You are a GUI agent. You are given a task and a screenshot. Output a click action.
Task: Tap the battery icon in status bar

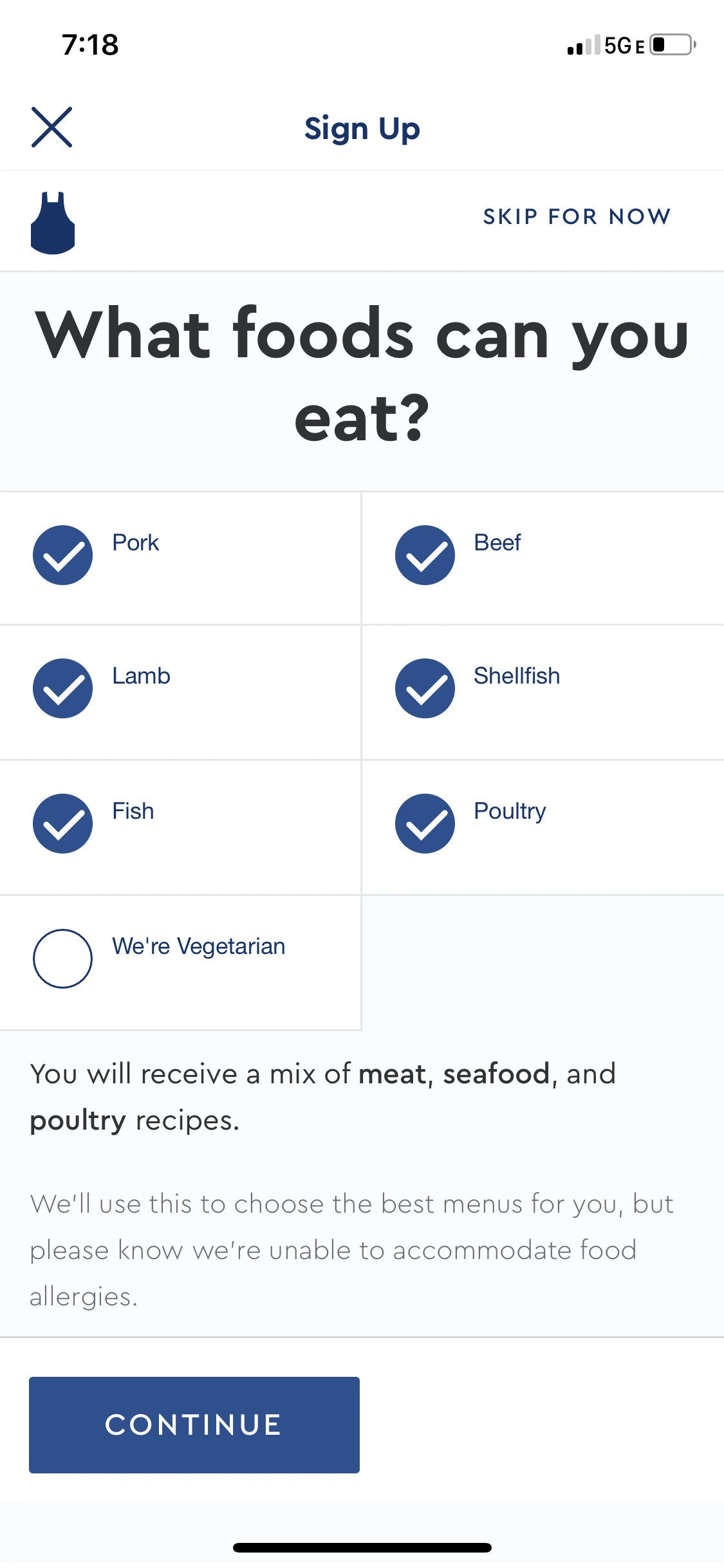coord(673,45)
